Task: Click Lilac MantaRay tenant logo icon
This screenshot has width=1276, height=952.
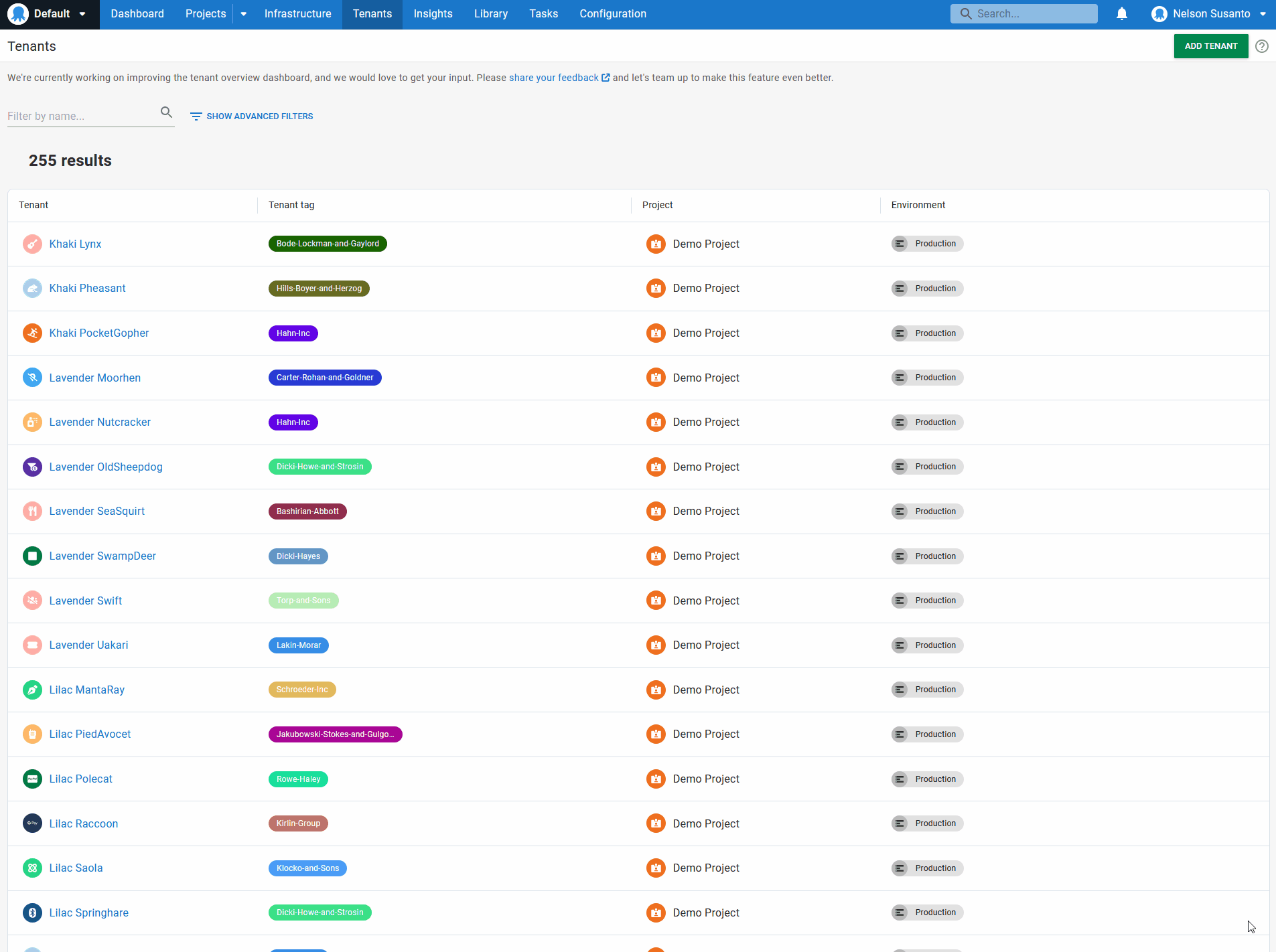Action: [x=32, y=690]
